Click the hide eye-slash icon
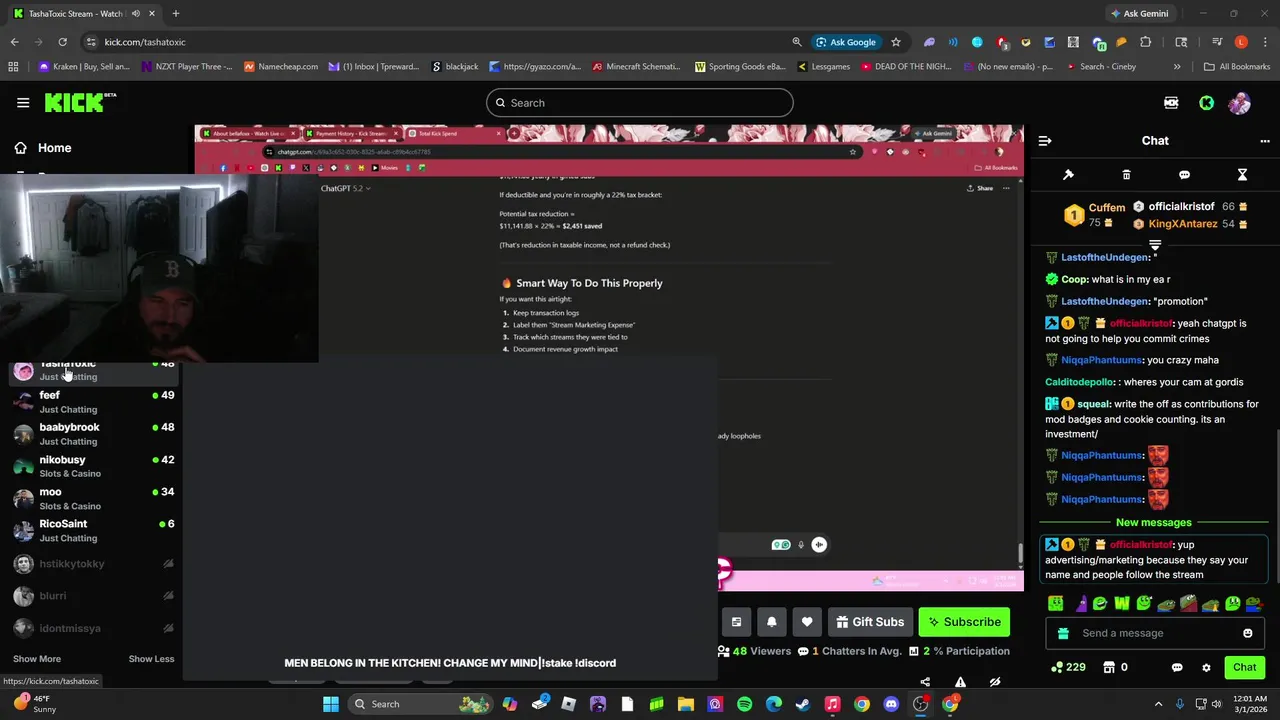Screen dimensions: 1280x720 point(995,682)
